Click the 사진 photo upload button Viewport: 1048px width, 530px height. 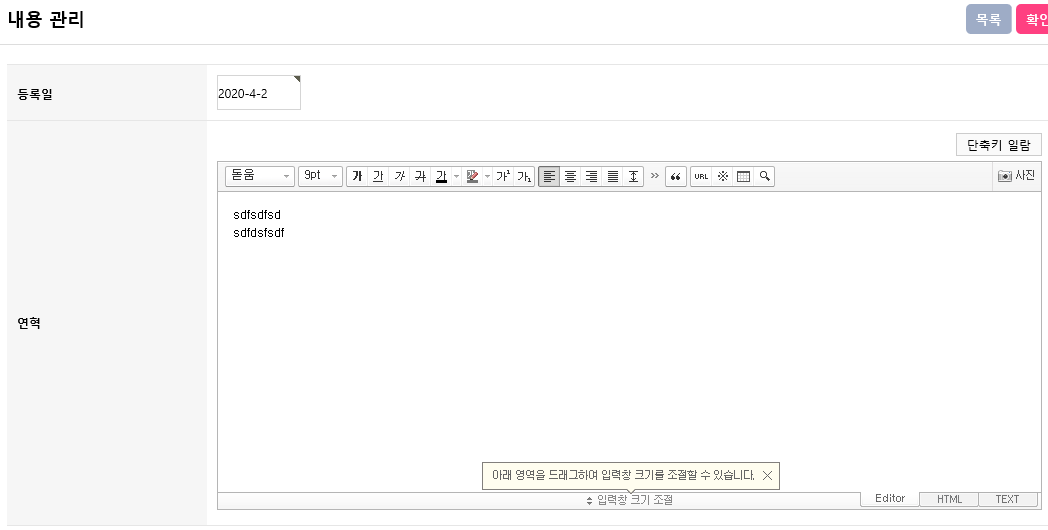(1016, 176)
